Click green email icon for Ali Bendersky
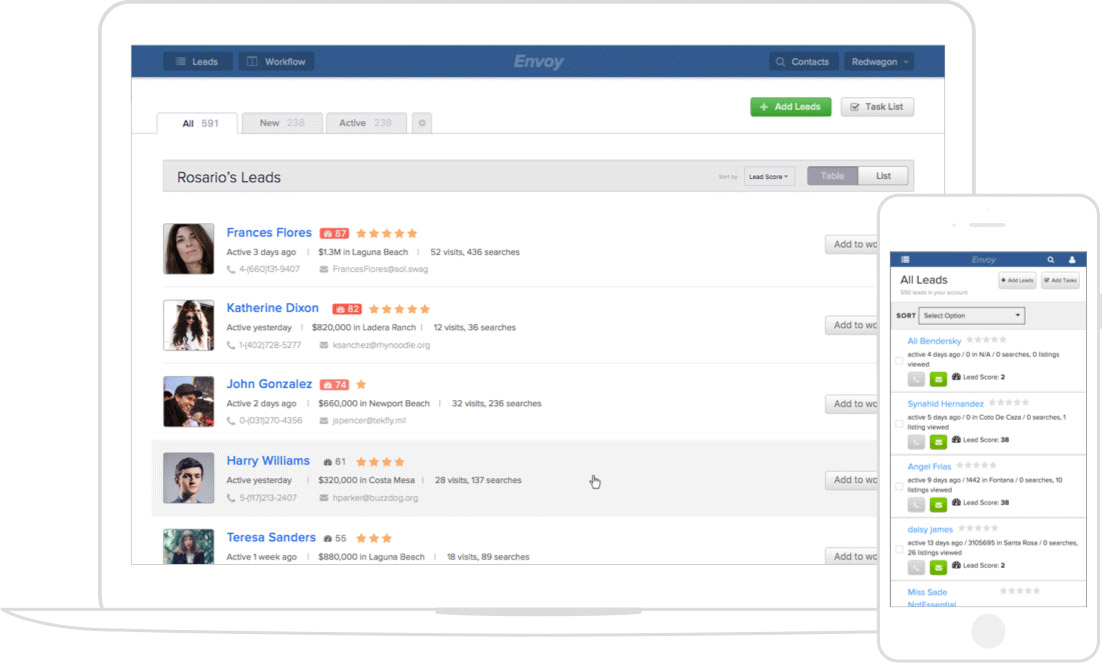1102x663 pixels. [x=938, y=380]
